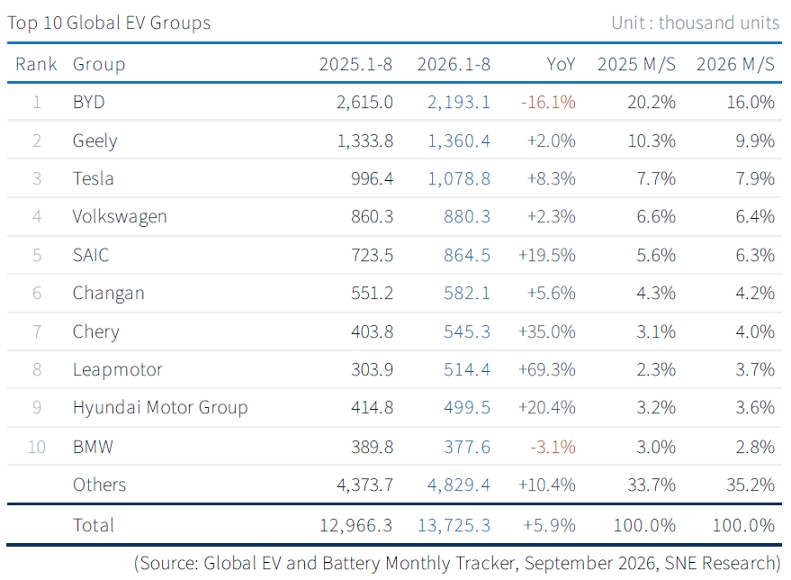The width and height of the screenshot is (791, 580).
Task: Click the +2.3% YoY cell
Action: click(551, 217)
